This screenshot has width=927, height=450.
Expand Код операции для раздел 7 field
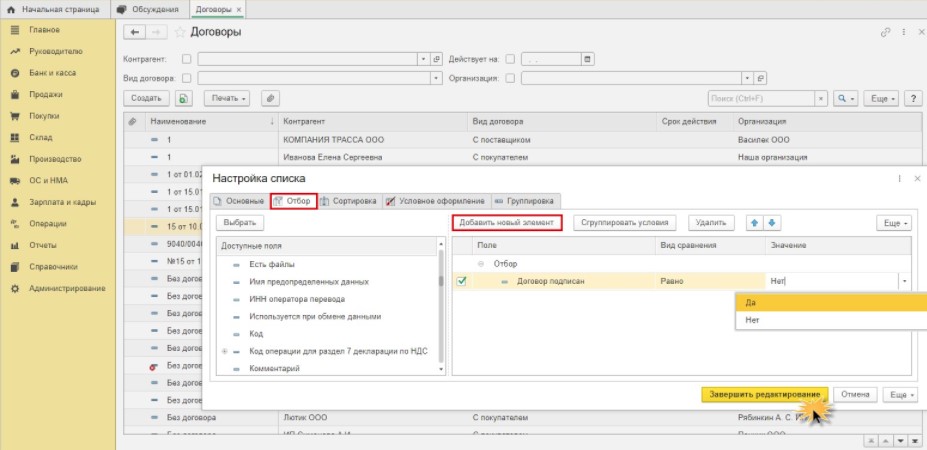(225, 351)
